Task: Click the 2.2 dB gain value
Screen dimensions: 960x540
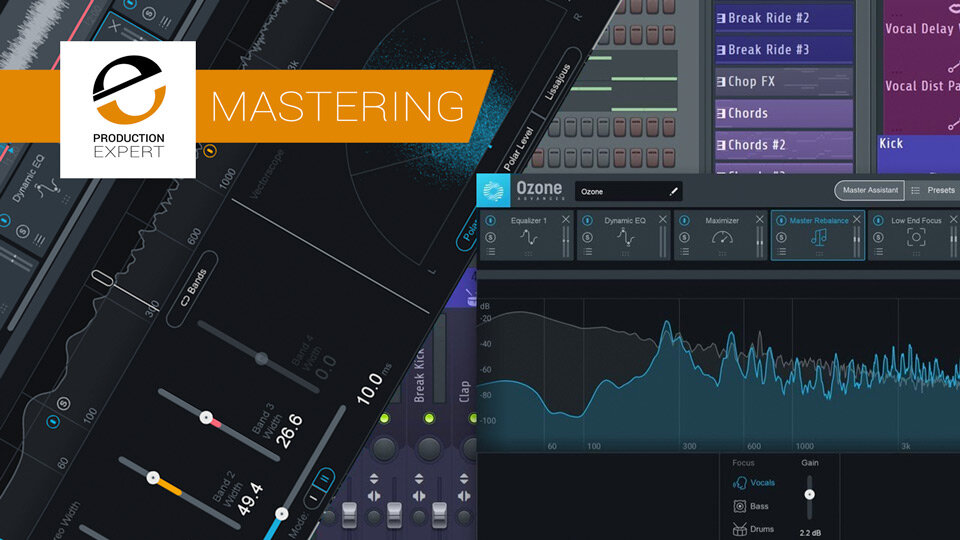Action: point(809,533)
